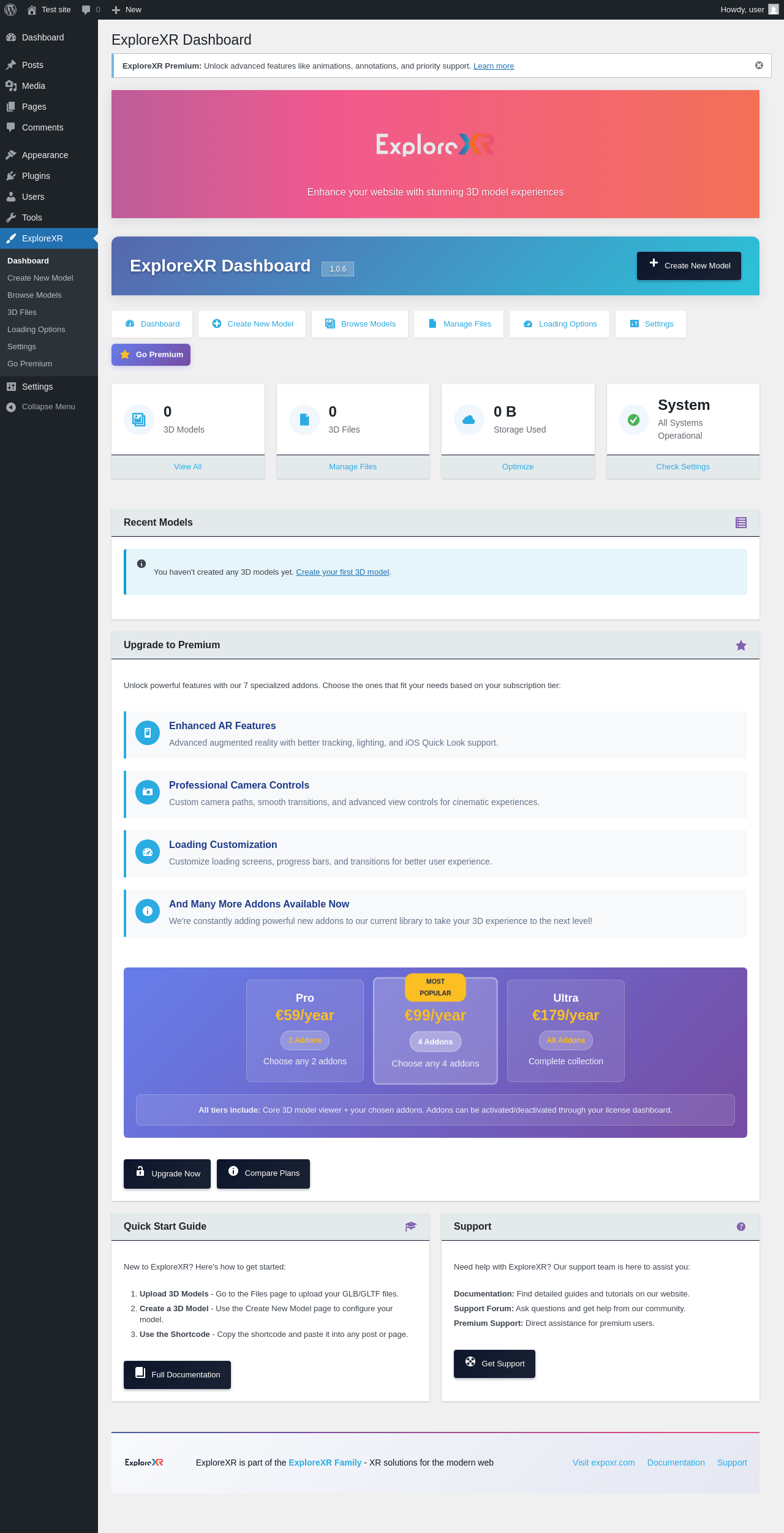Collapse the WordPress admin menu
784x1533 pixels.
[49, 407]
